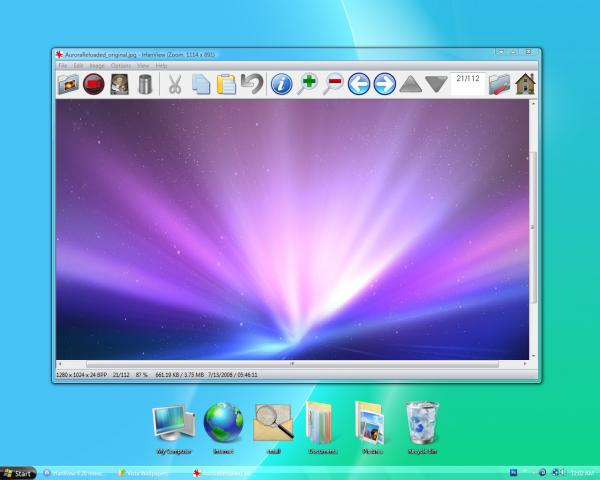Save the image using the disk drive icon

pyautogui.click(x=119, y=85)
